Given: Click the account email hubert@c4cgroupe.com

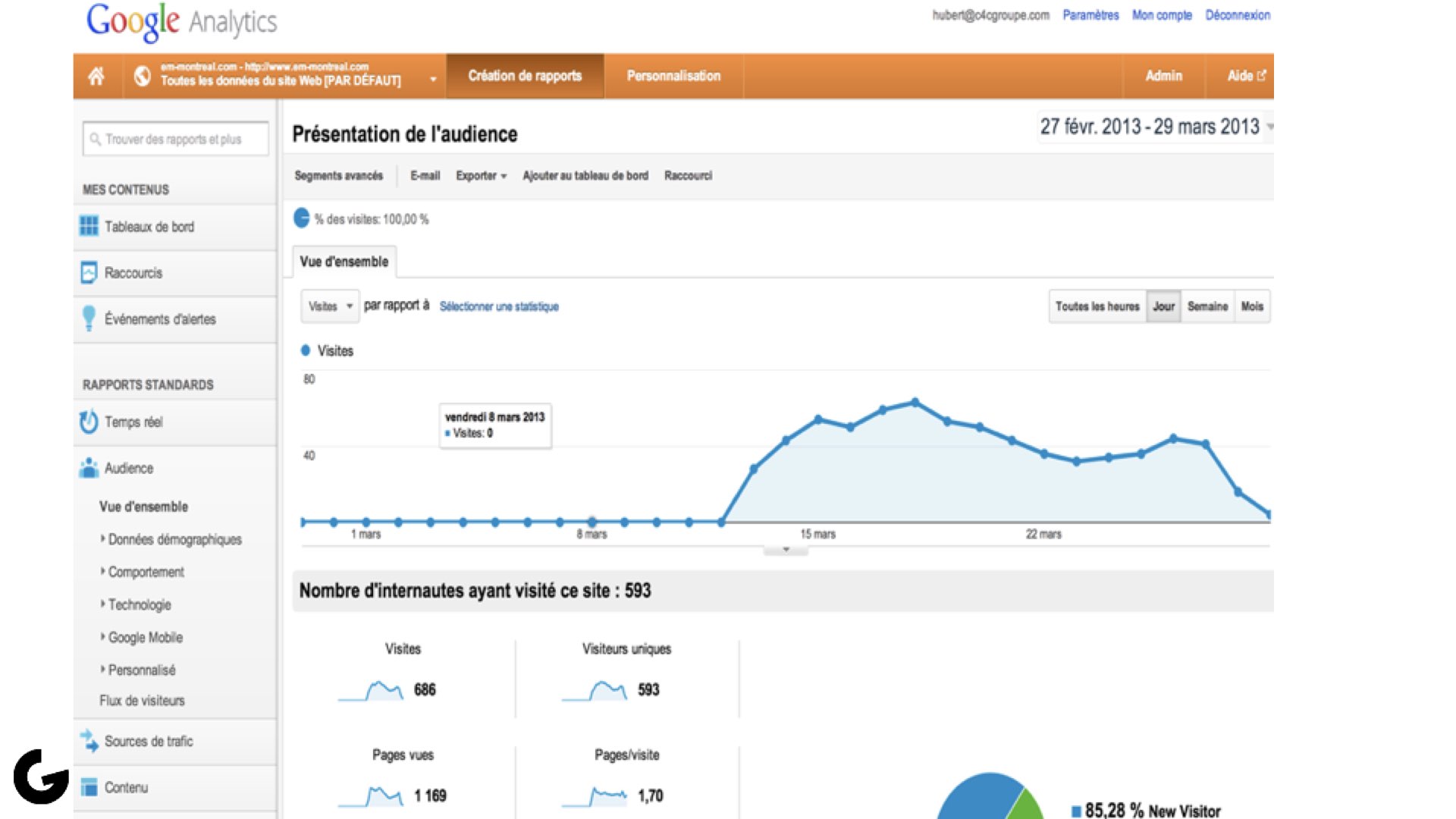Looking at the screenshot, I should (990, 15).
